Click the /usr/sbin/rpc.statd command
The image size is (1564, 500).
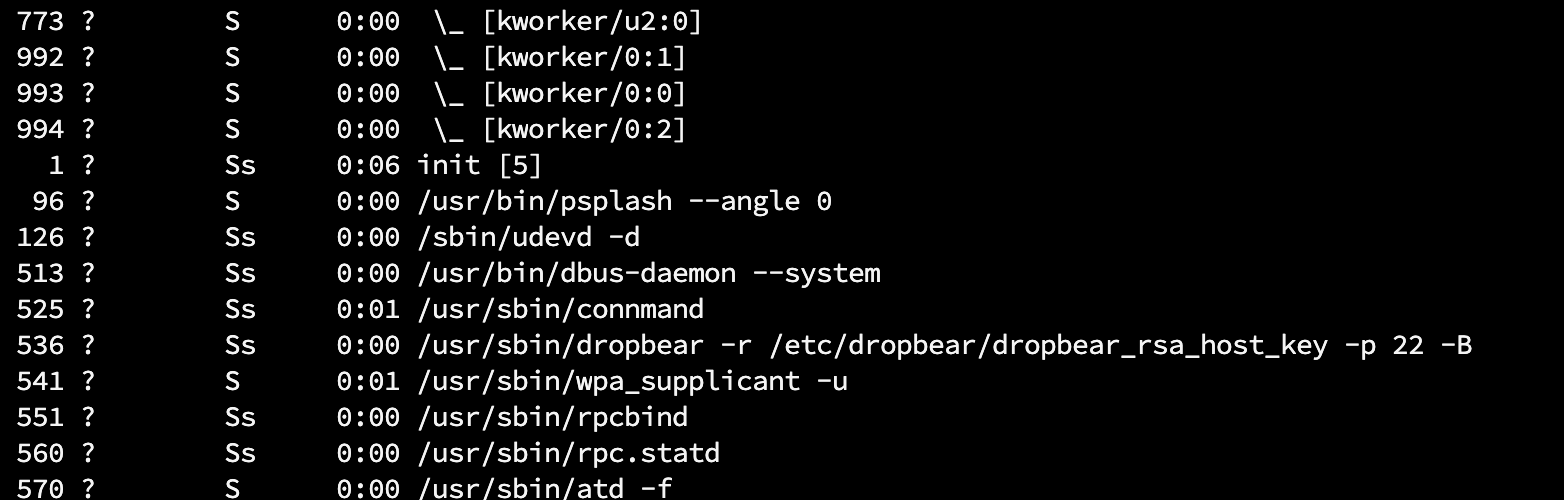coord(568,453)
